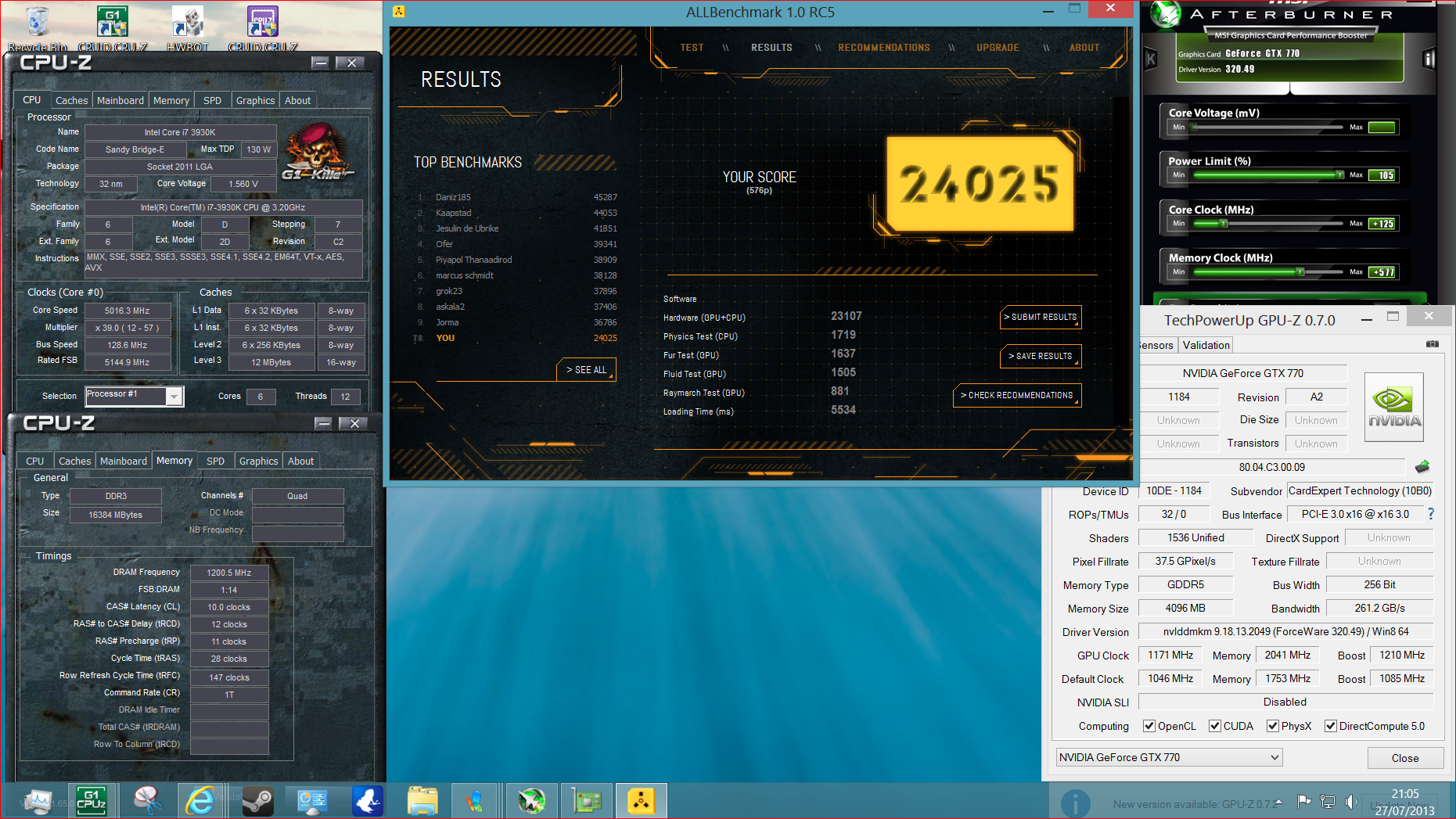Click the Power Limit value field showing 105
1456x819 pixels.
[x=1382, y=175]
